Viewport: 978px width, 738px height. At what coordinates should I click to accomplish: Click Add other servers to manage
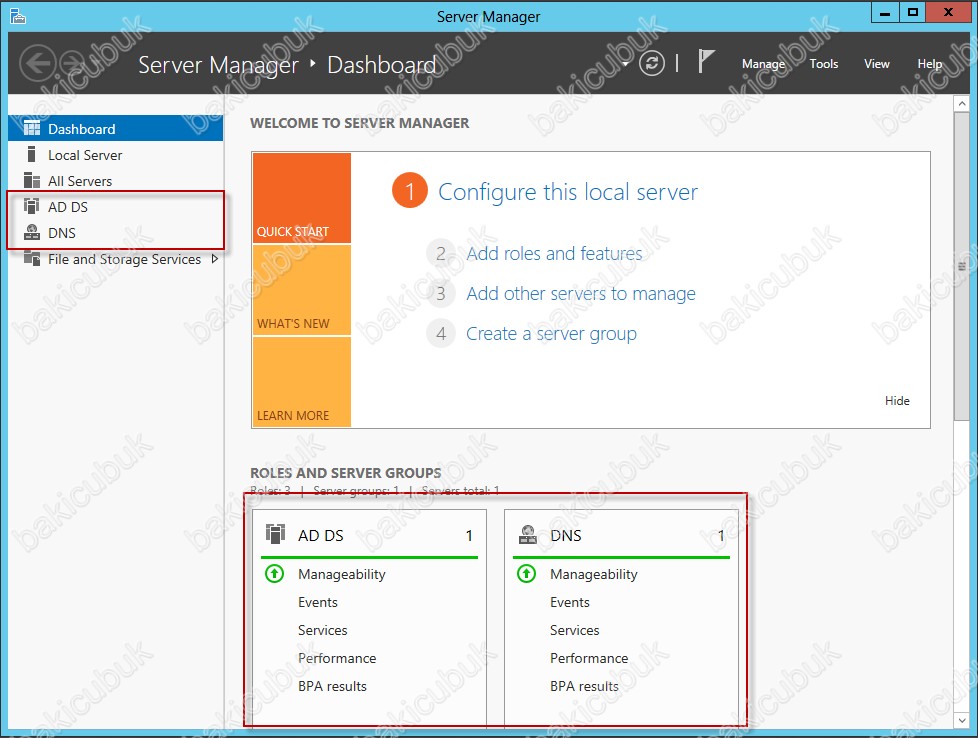coord(581,293)
